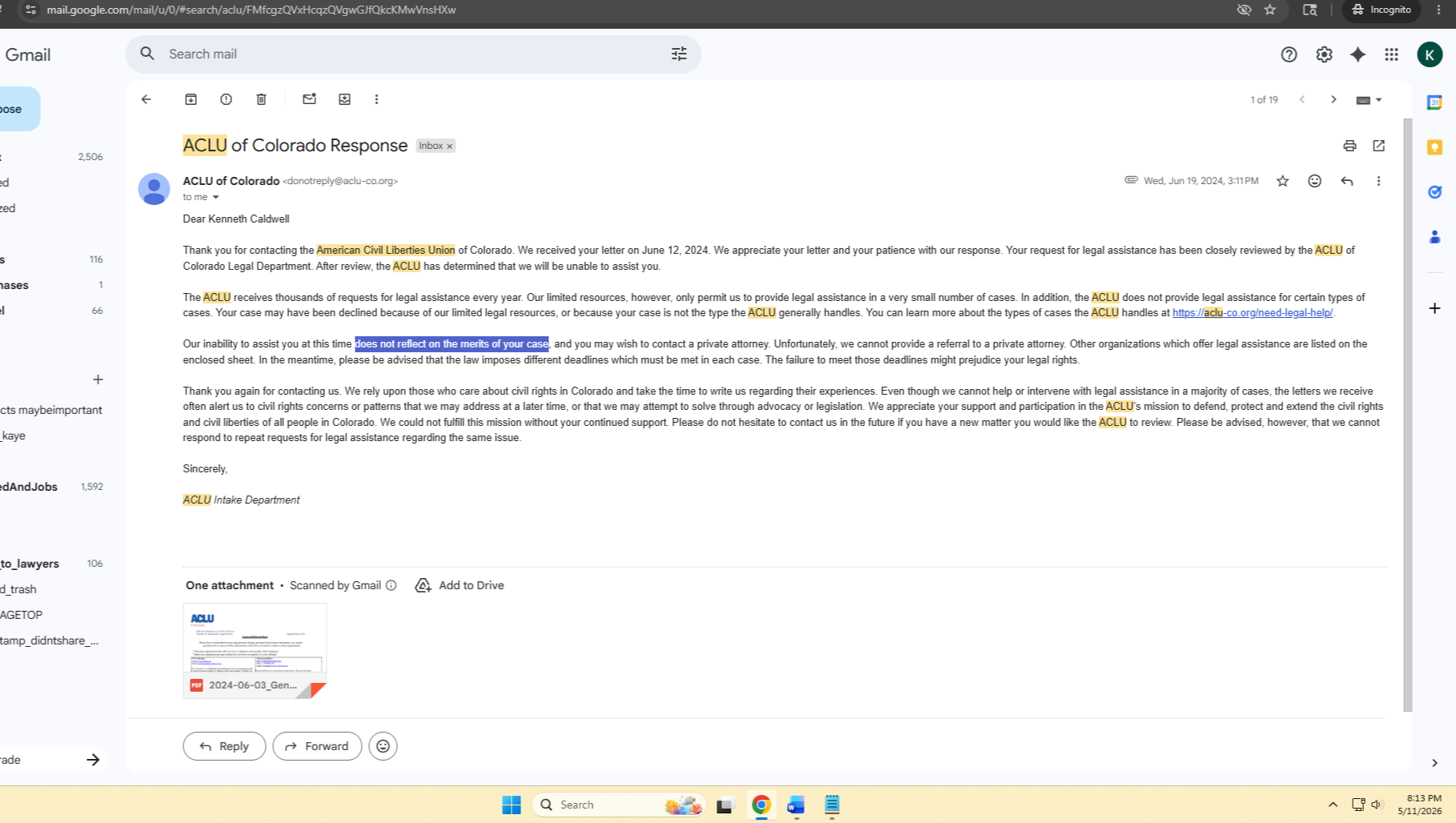
Task: Open Google Calendar side panel
Action: pyautogui.click(x=1434, y=102)
